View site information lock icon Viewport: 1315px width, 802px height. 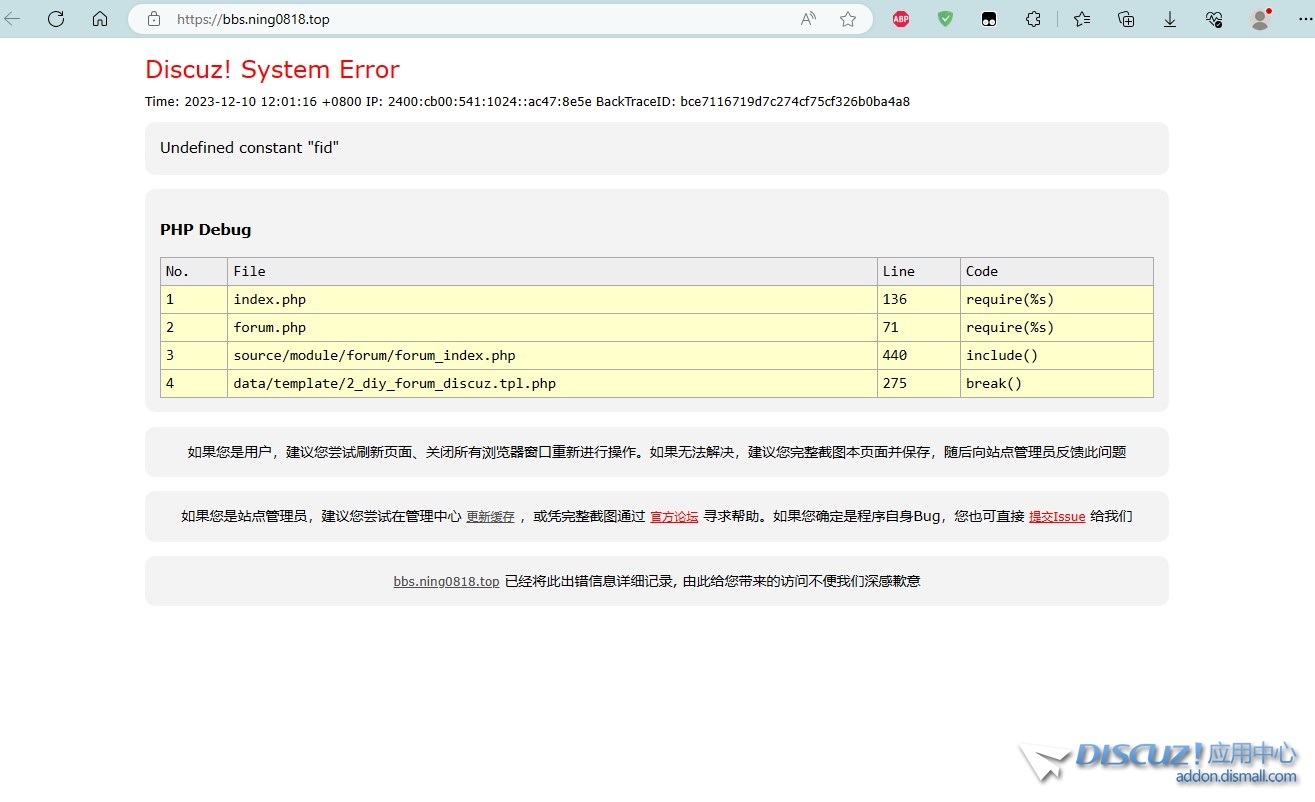[x=154, y=19]
